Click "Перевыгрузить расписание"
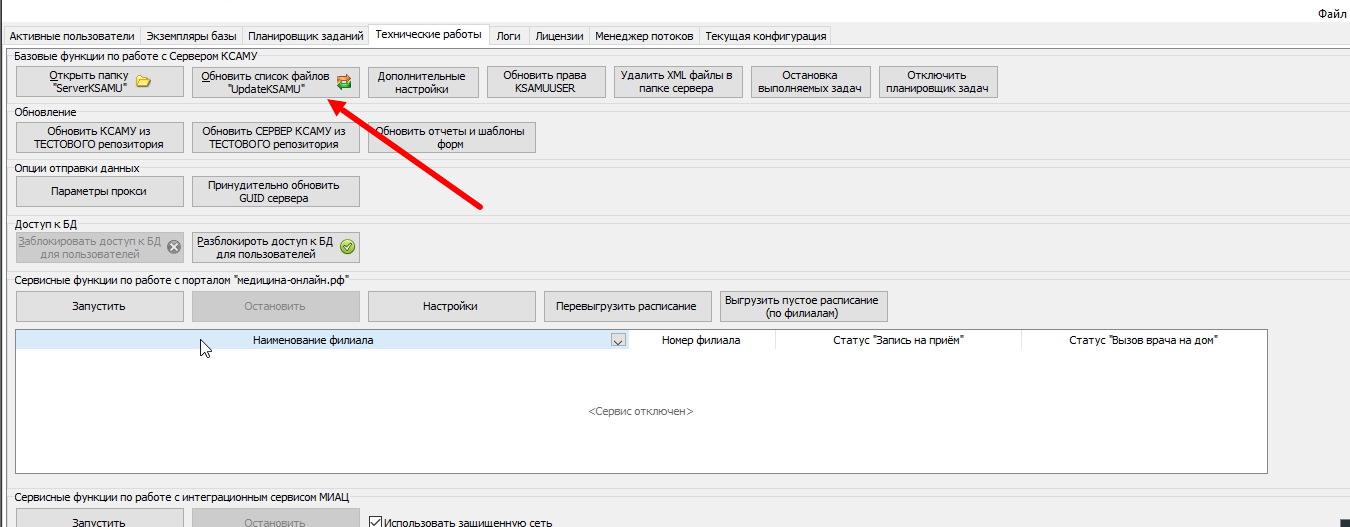The width and height of the screenshot is (1350, 527). tap(627, 306)
